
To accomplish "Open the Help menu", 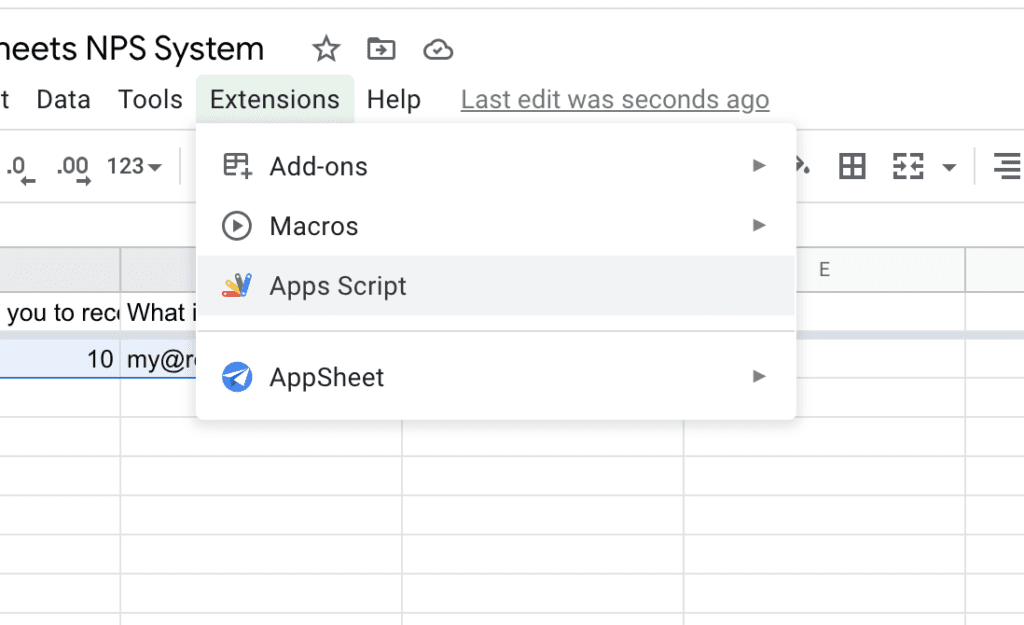I will pyautogui.click(x=394, y=100).
